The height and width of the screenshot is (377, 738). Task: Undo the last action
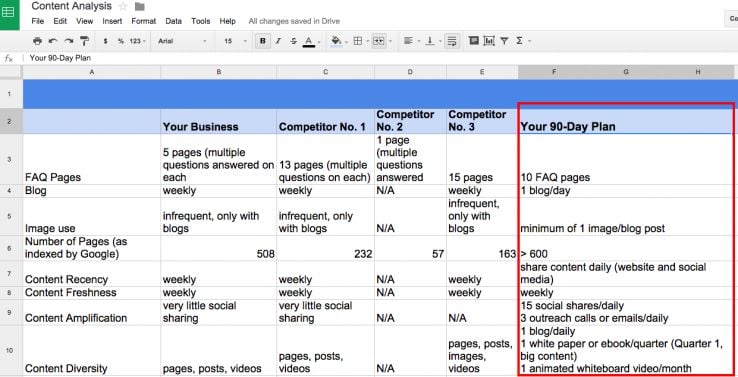[53, 41]
